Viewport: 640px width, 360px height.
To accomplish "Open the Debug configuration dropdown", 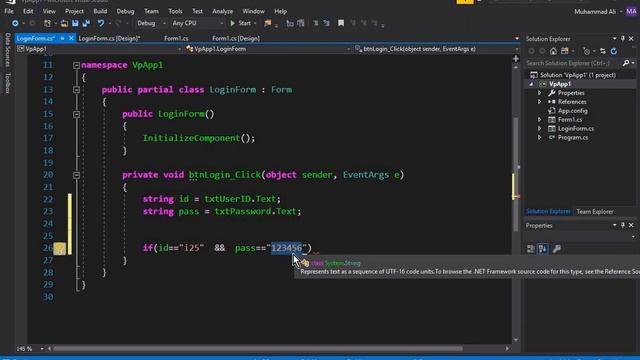I will point(151,23).
